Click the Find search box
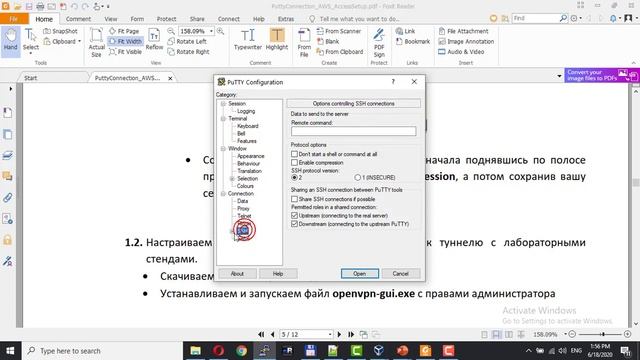Viewport: 640px width, 360px height. [x=535, y=18]
